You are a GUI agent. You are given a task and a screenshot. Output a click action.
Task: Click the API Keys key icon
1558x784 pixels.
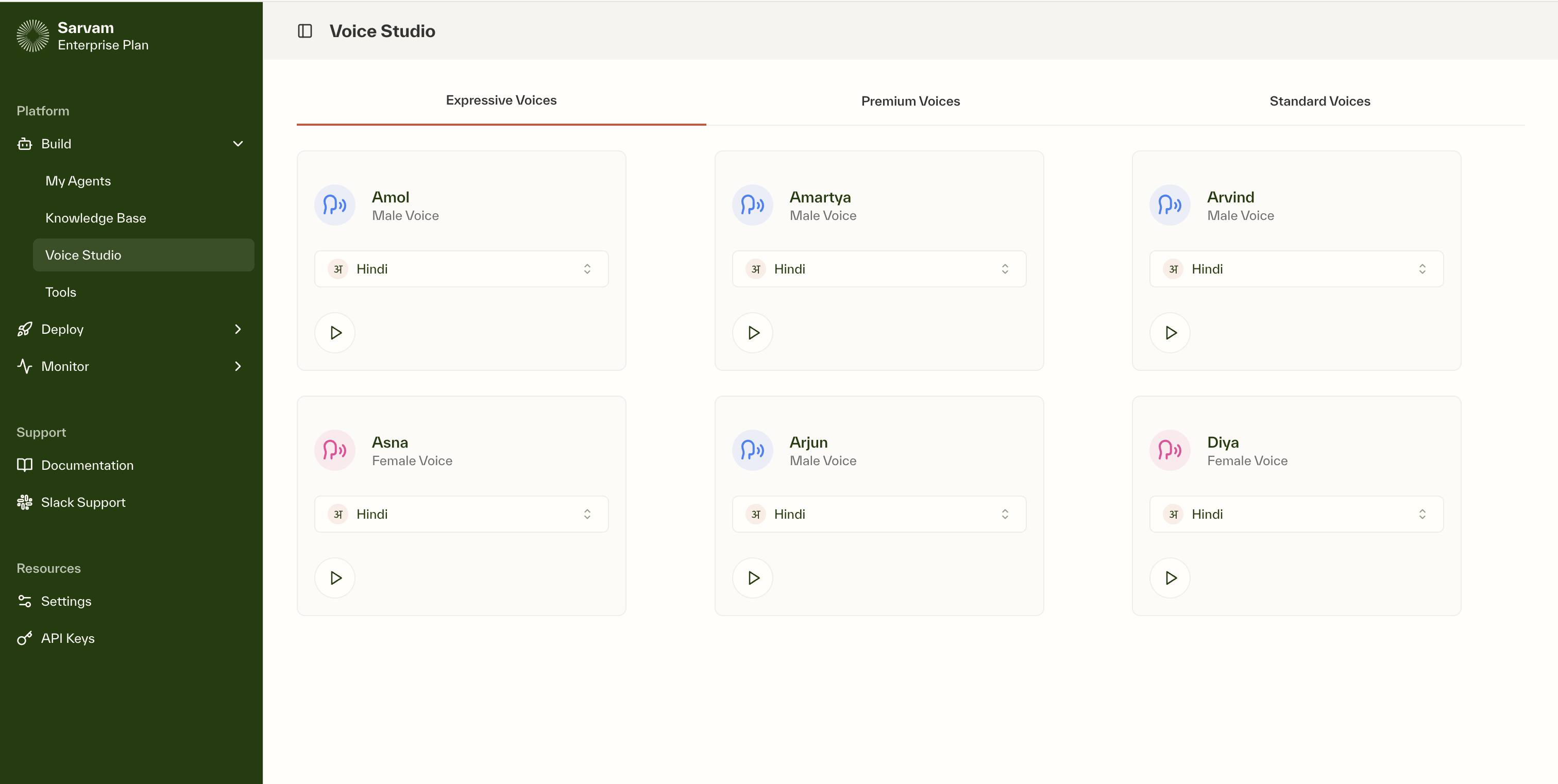tap(25, 638)
